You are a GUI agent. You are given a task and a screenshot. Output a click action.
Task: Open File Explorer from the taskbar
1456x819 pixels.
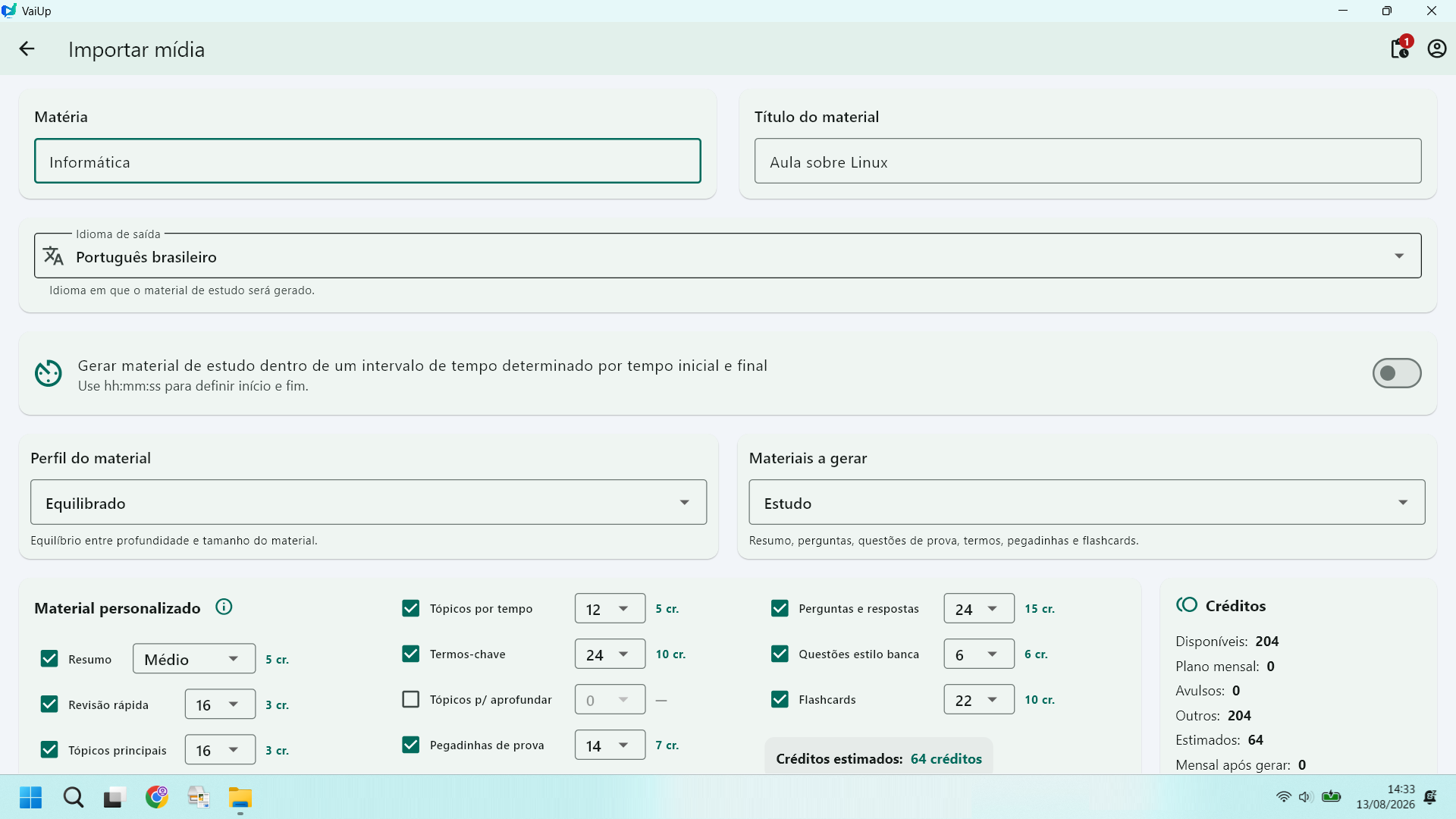[x=240, y=797]
